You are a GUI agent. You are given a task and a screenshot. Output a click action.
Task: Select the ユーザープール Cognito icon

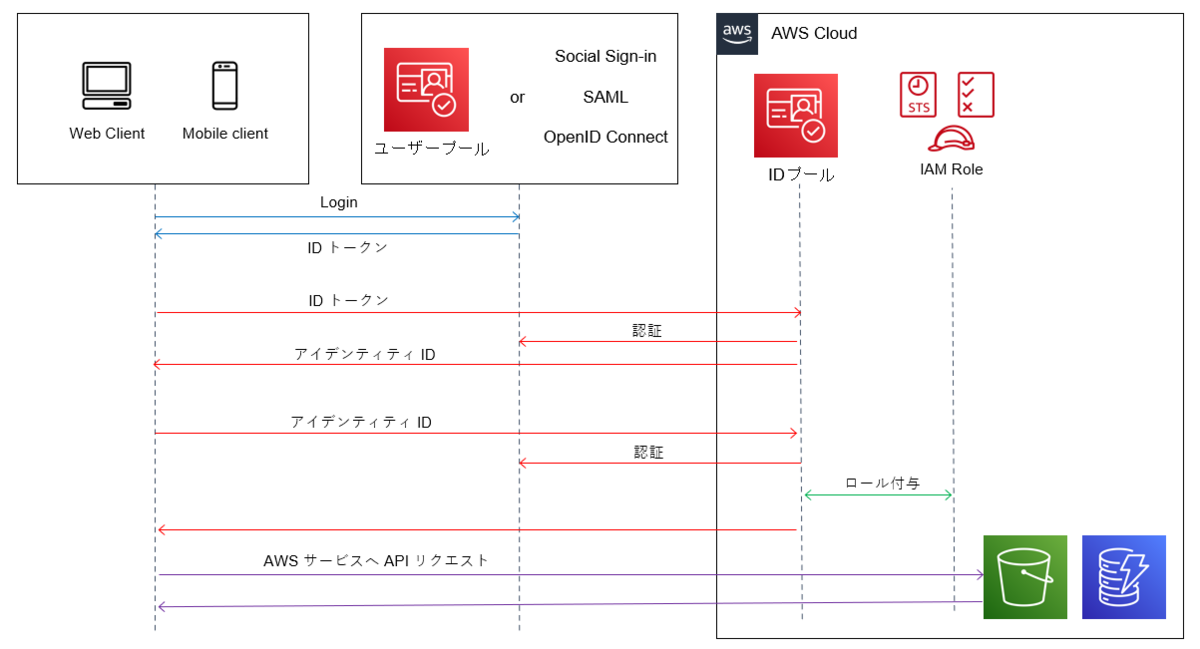point(426,89)
